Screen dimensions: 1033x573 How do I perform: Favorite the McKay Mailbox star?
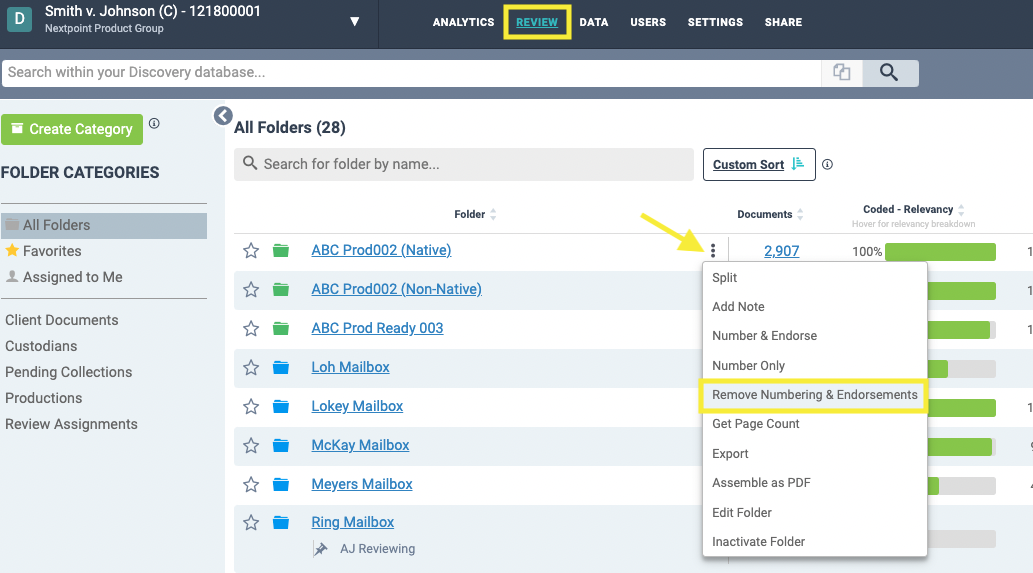(251, 445)
